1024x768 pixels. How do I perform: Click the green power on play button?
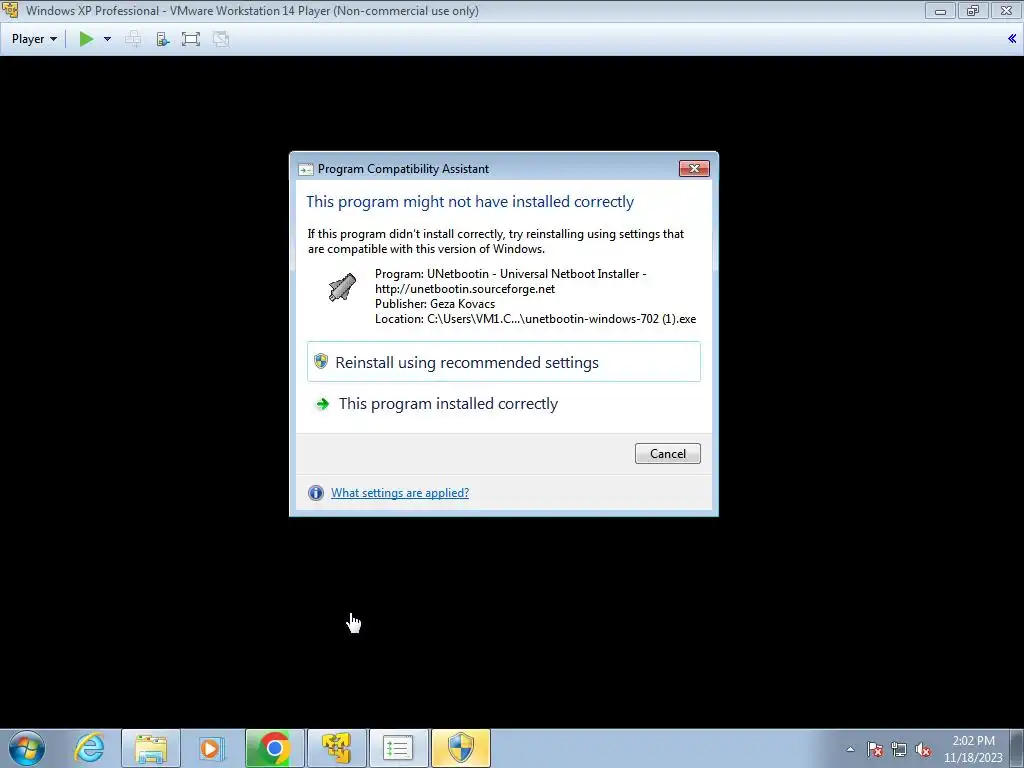[x=86, y=39]
